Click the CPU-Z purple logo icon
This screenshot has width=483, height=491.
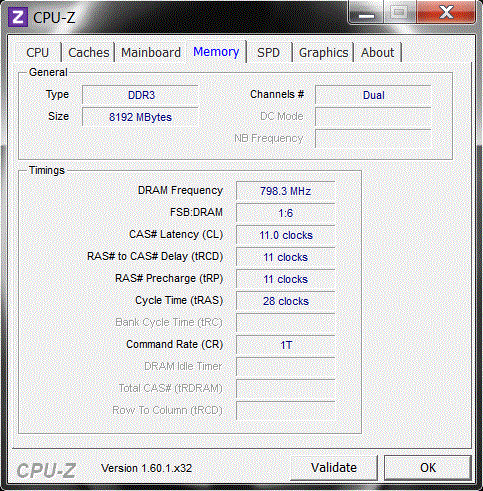tap(18, 17)
